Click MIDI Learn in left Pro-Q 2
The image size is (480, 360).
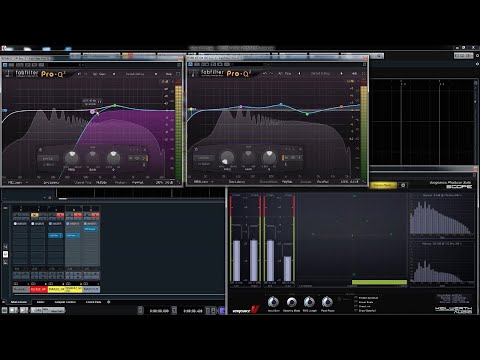(x=15, y=183)
